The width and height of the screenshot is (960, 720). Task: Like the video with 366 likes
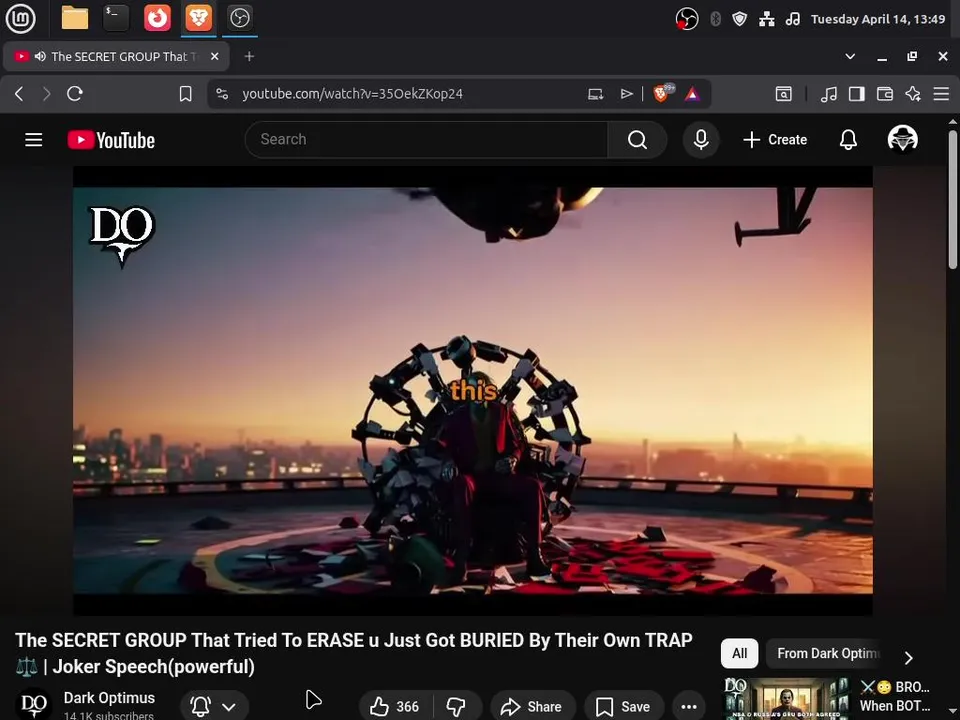(x=395, y=707)
